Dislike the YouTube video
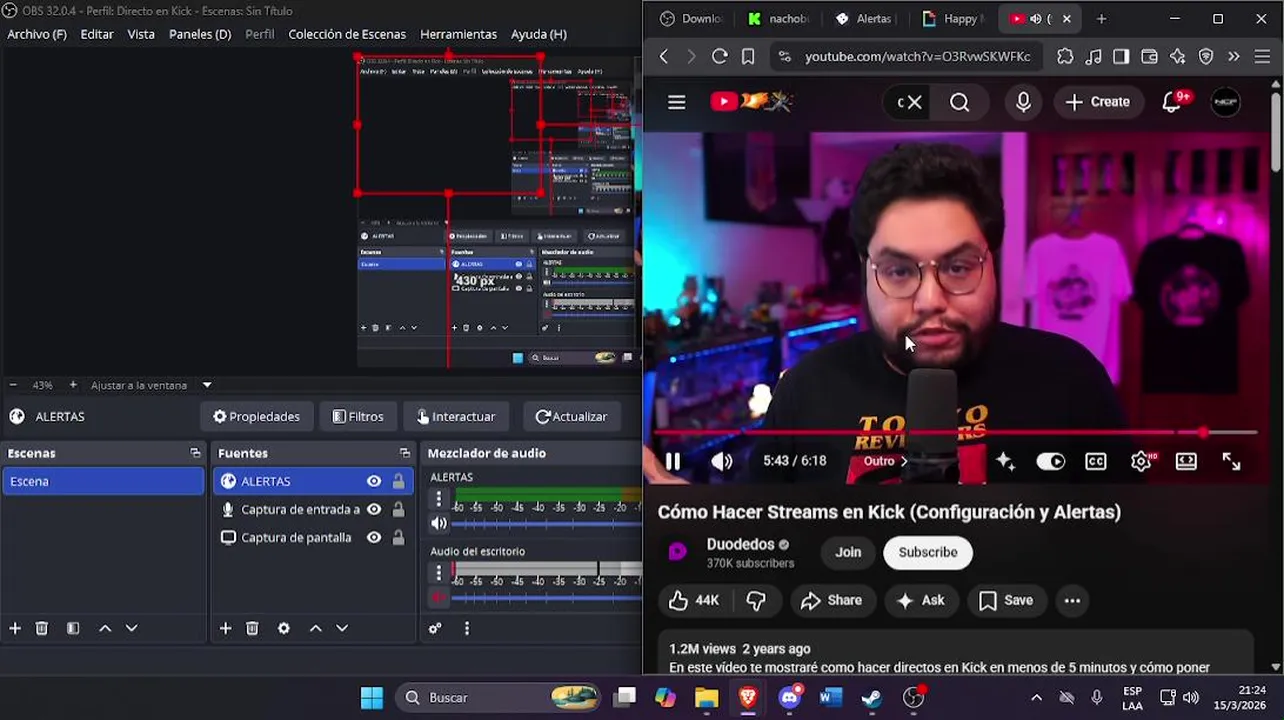 (x=756, y=600)
